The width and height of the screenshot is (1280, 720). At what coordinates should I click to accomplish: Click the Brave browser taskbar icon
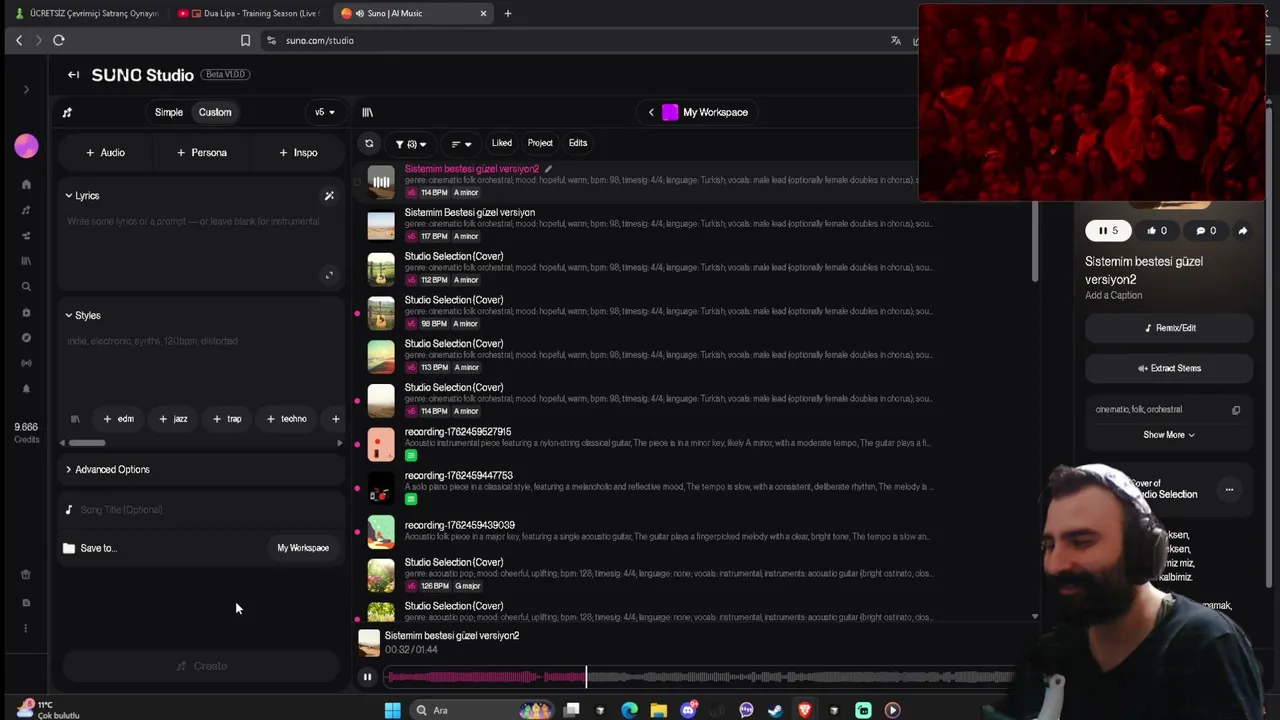tap(804, 710)
